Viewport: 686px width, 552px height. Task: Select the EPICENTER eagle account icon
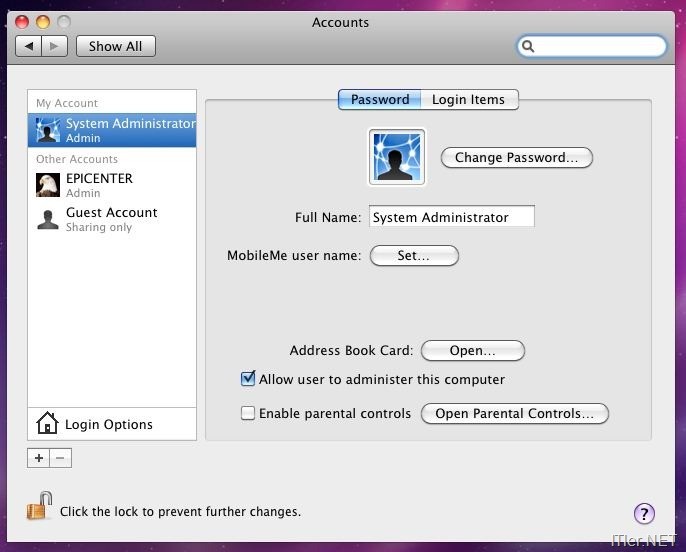(x=48, y=185)
